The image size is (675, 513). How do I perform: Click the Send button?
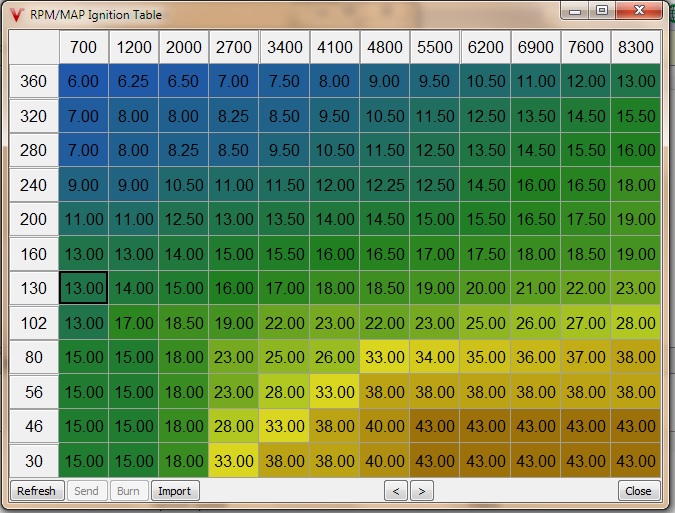(86, 491)
